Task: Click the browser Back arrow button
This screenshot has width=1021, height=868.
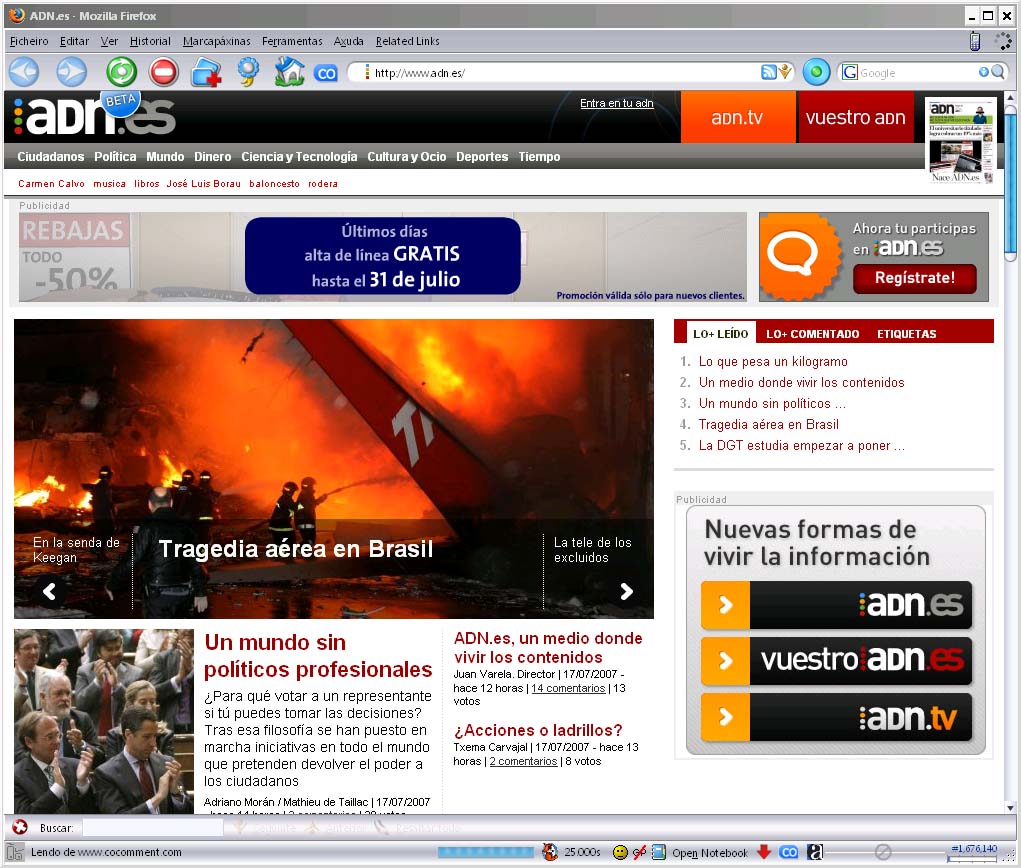Action: pos(24,72)
